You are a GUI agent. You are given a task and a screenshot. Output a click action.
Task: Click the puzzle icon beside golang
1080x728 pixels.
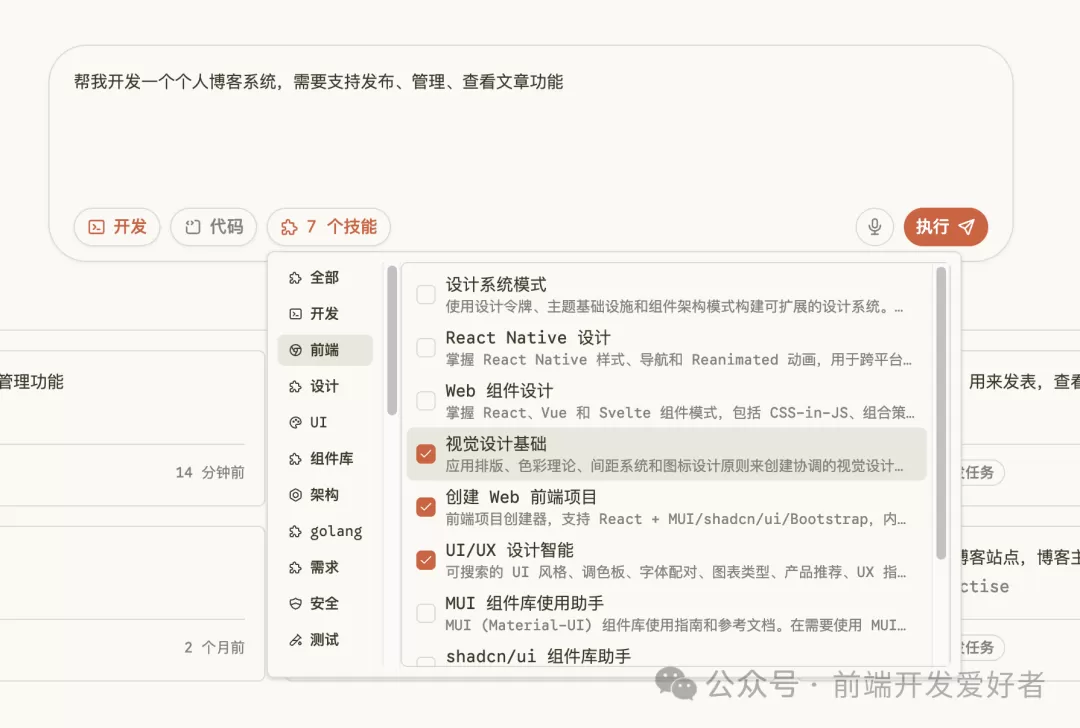click(295, 531)
